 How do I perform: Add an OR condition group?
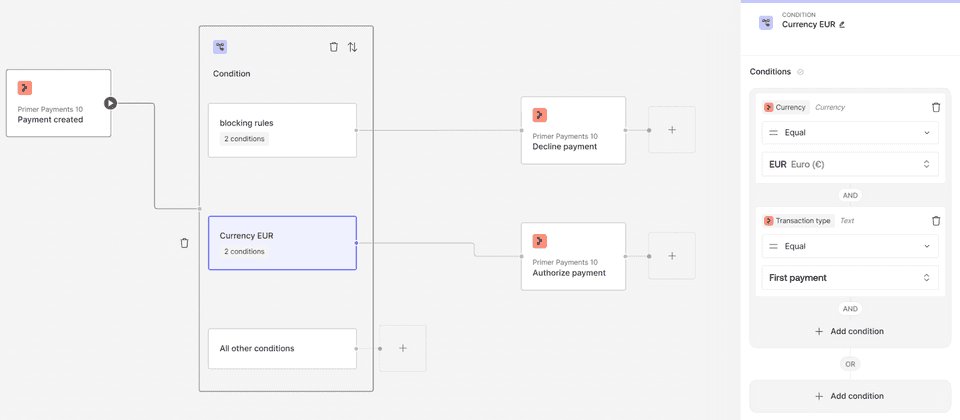click(x=850, y=396)
